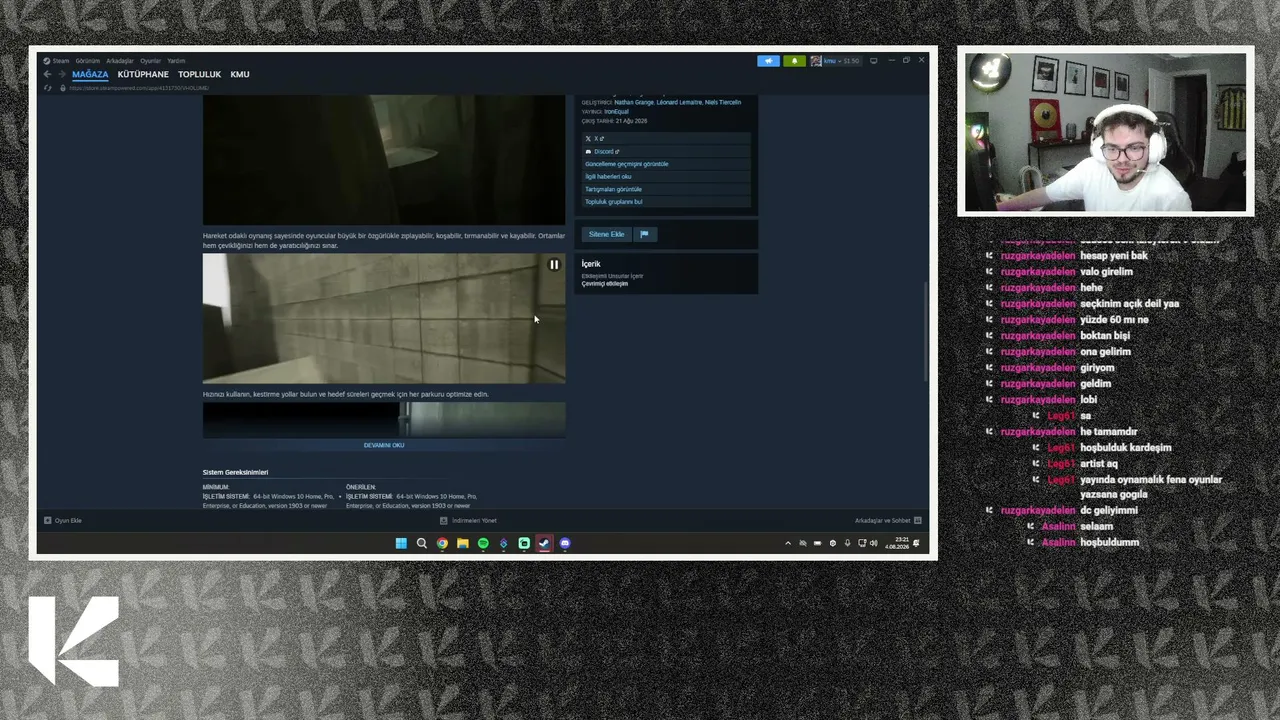Image resolution: width=1280 pixels, height=720 pixels.
Task: Click the microphone icon in the system tray
Action: (848, 543)
